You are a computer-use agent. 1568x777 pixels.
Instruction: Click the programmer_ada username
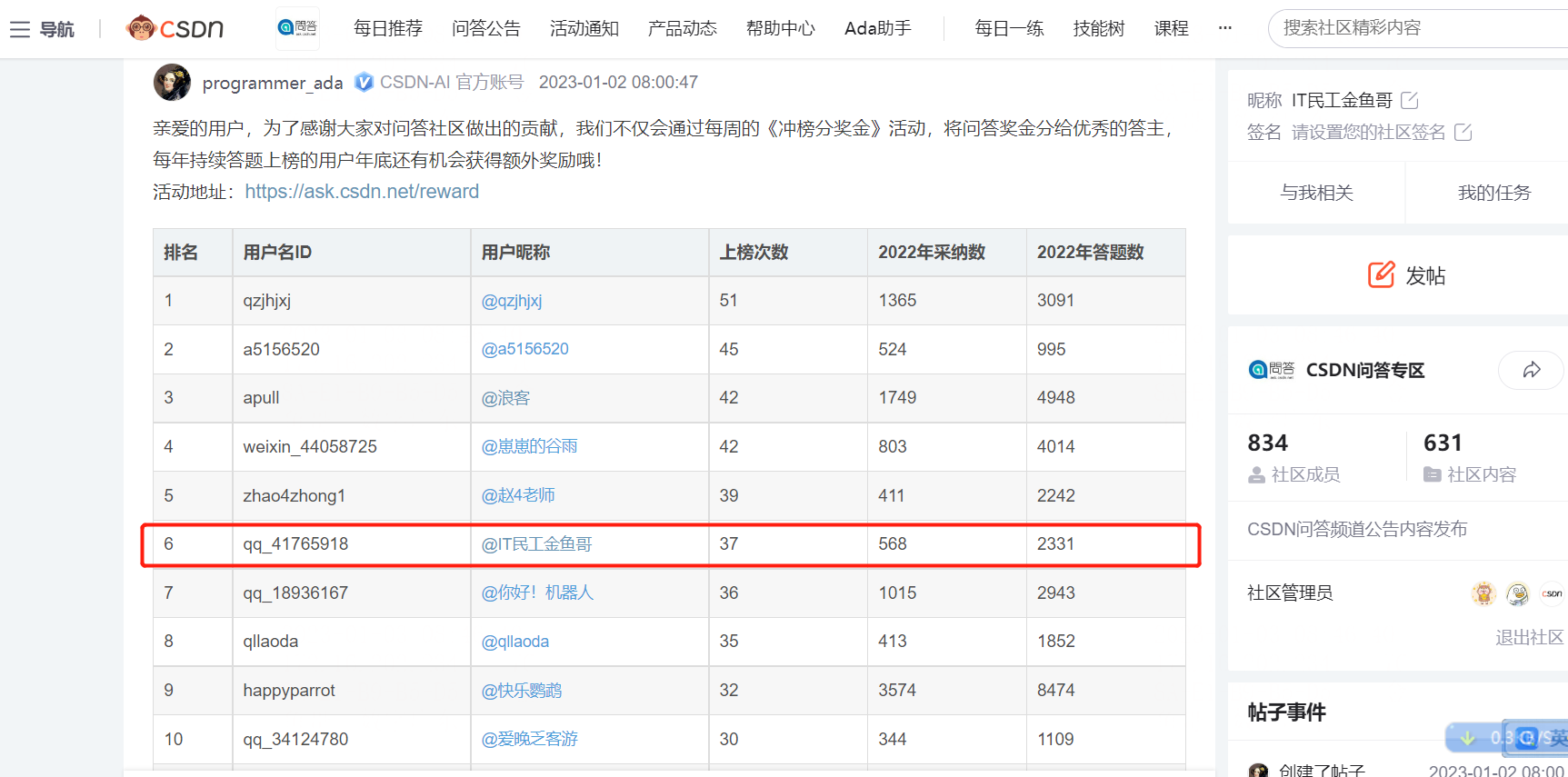coord(273,83)
